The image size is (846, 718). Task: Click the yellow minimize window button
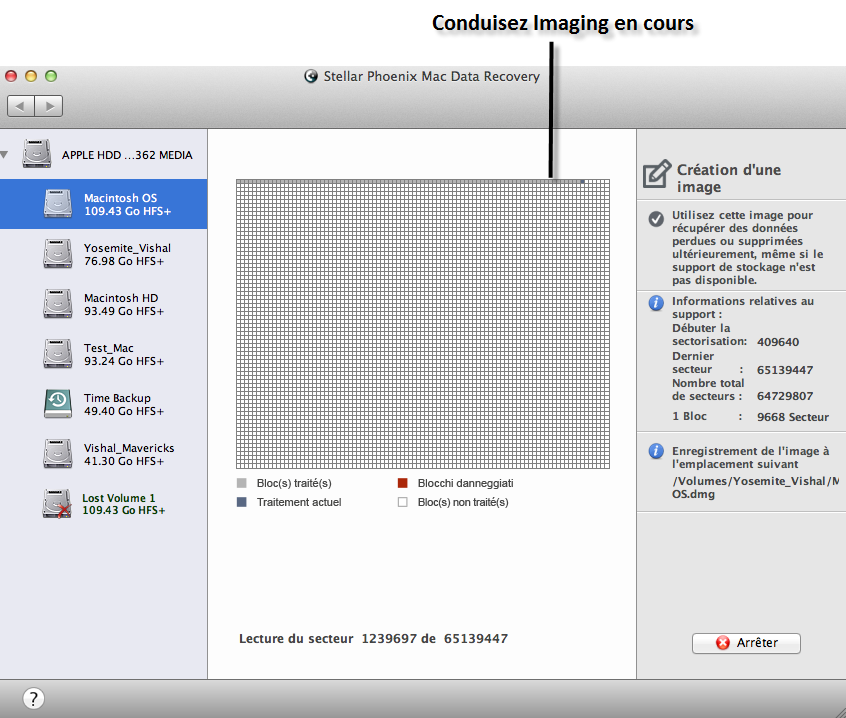click(31, 76)
